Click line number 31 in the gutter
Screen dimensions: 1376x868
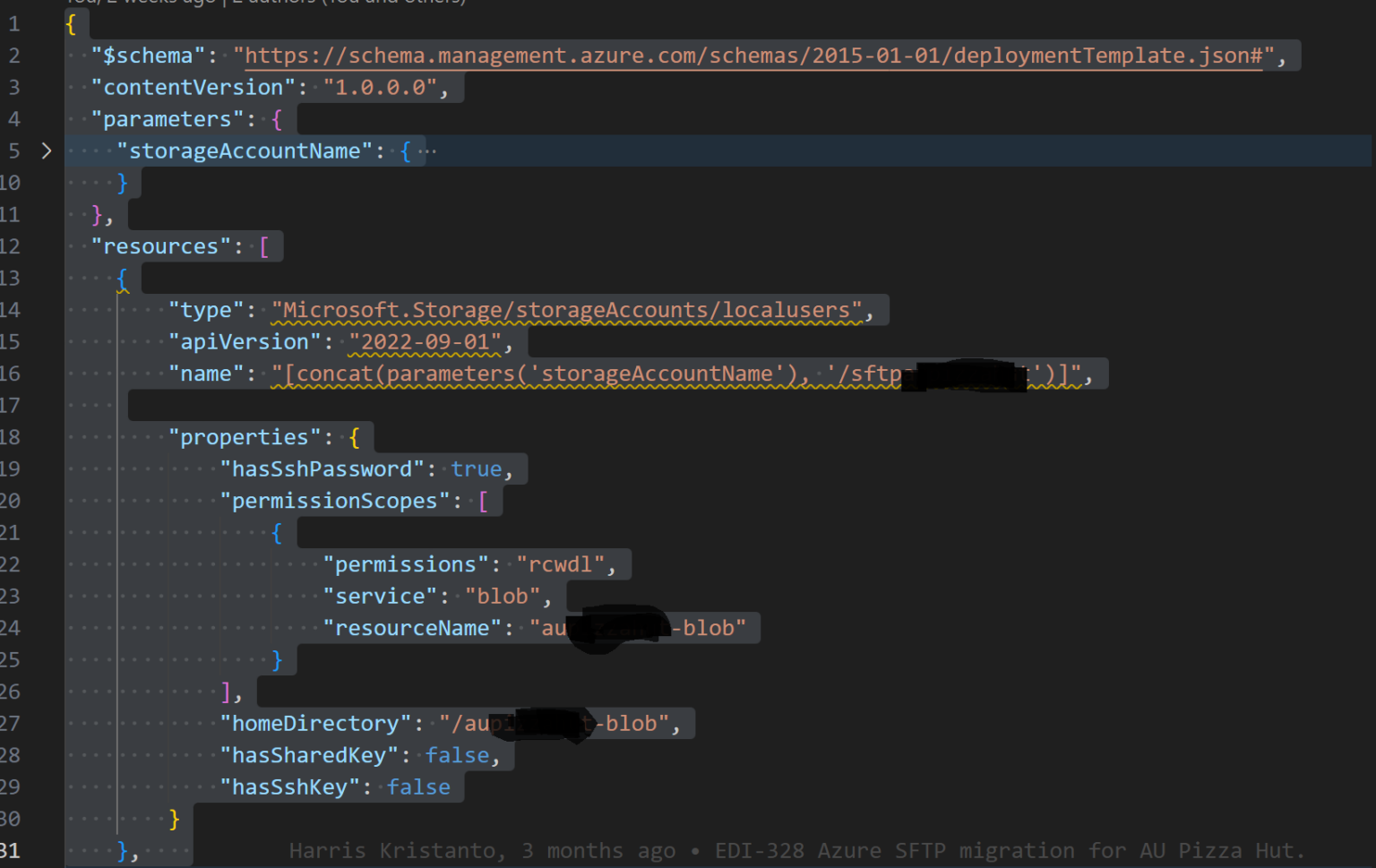10,851
